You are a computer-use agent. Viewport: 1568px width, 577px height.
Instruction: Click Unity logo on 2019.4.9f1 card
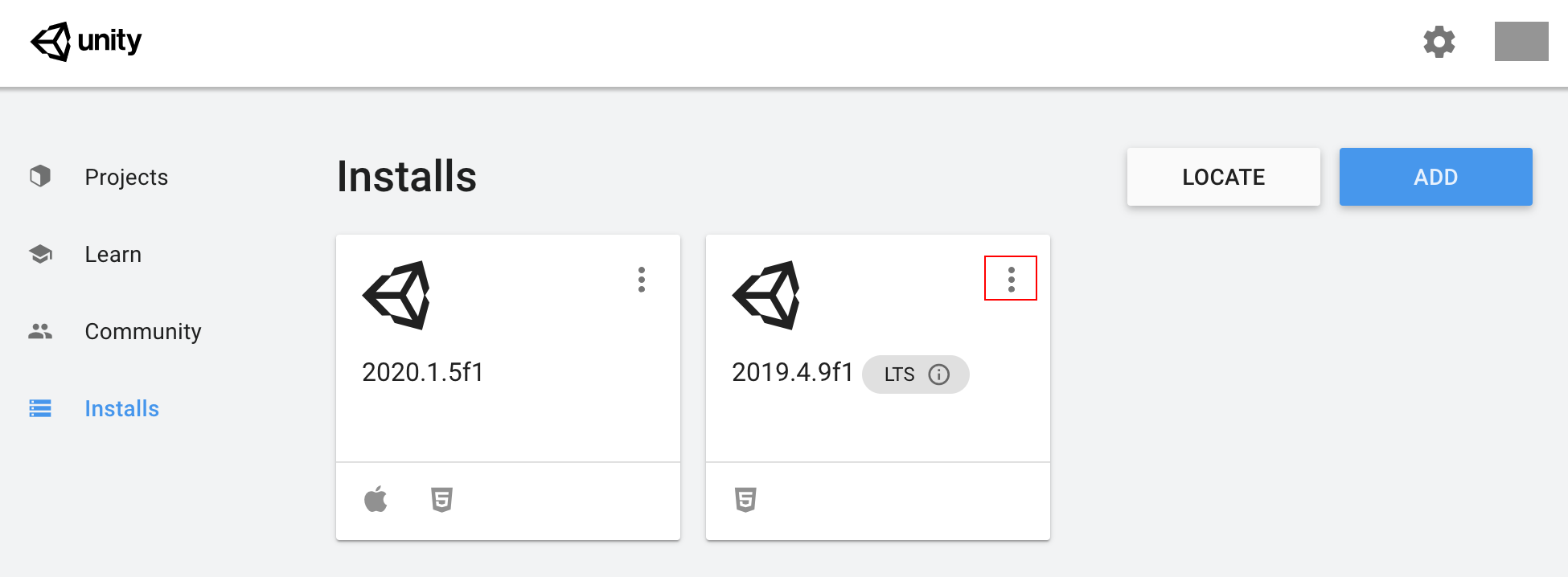766,295
